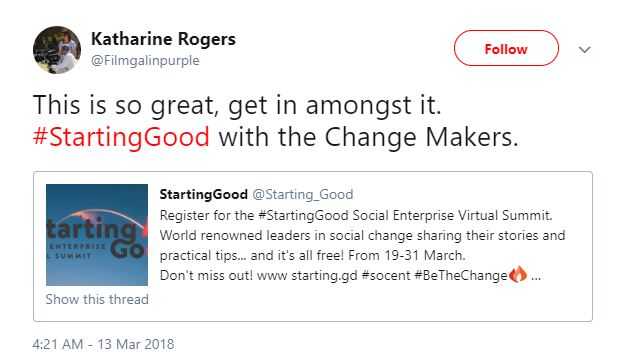
Task: Visit the @Filmgalinpurple handle
Action: (145, 61)
